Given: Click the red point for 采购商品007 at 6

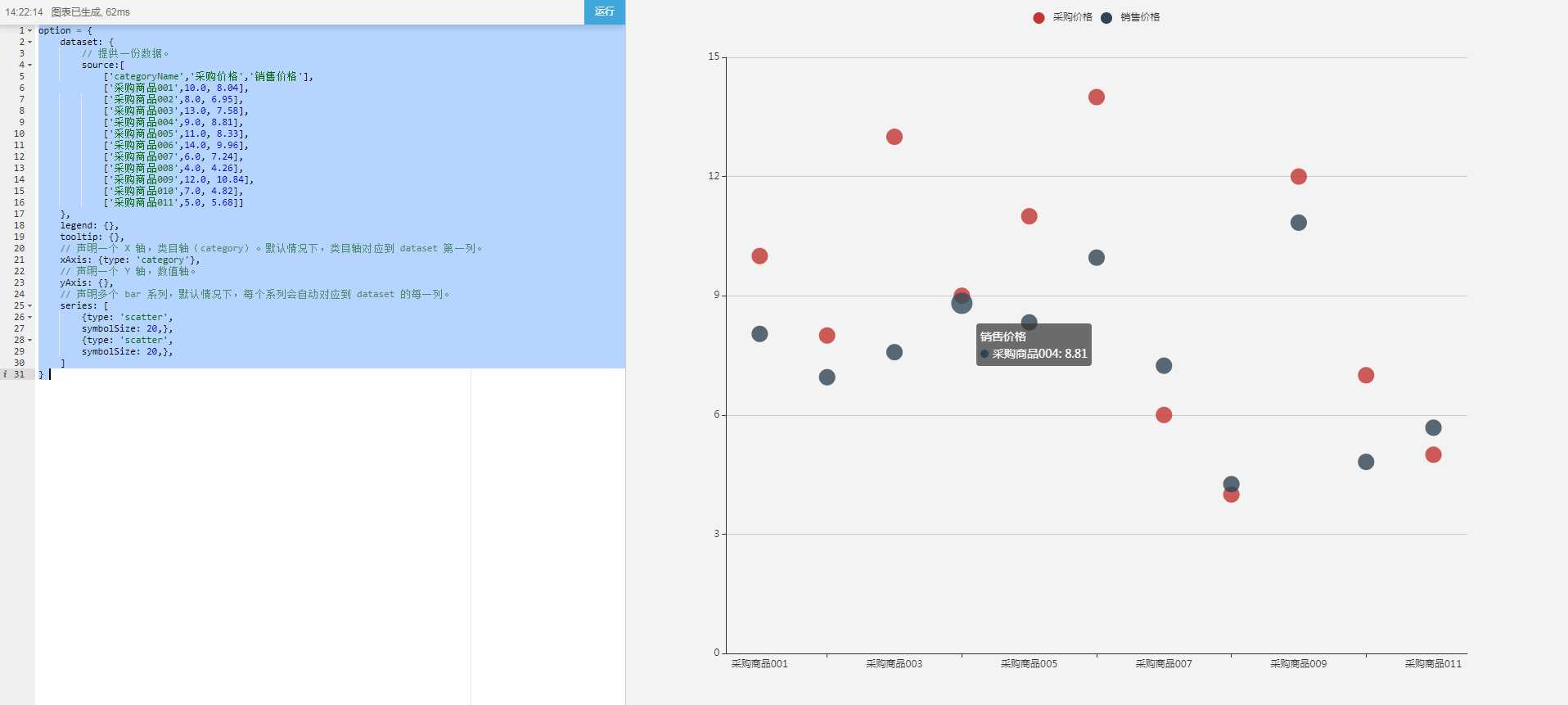Looking at the screenshot, I should tap(1164, 415).
